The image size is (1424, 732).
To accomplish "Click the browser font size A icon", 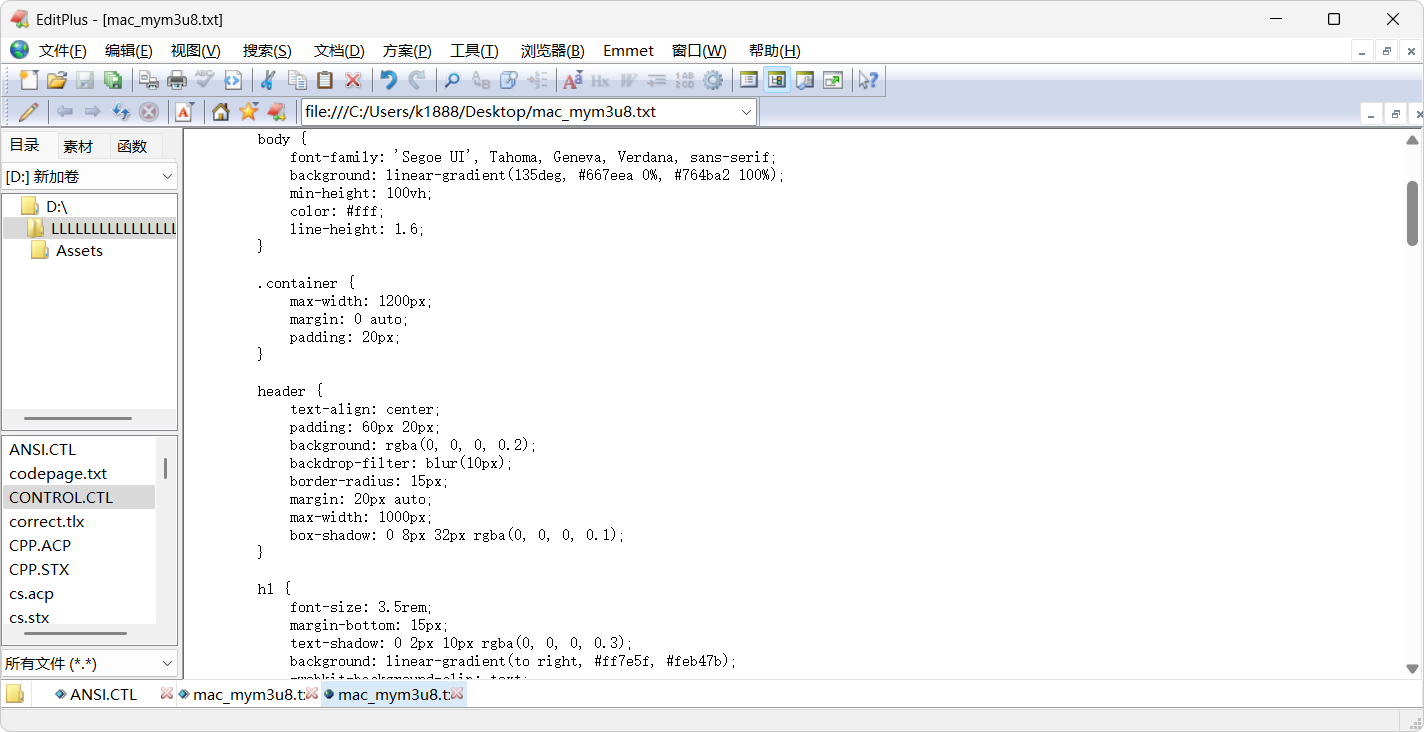I will click(184, 112).
